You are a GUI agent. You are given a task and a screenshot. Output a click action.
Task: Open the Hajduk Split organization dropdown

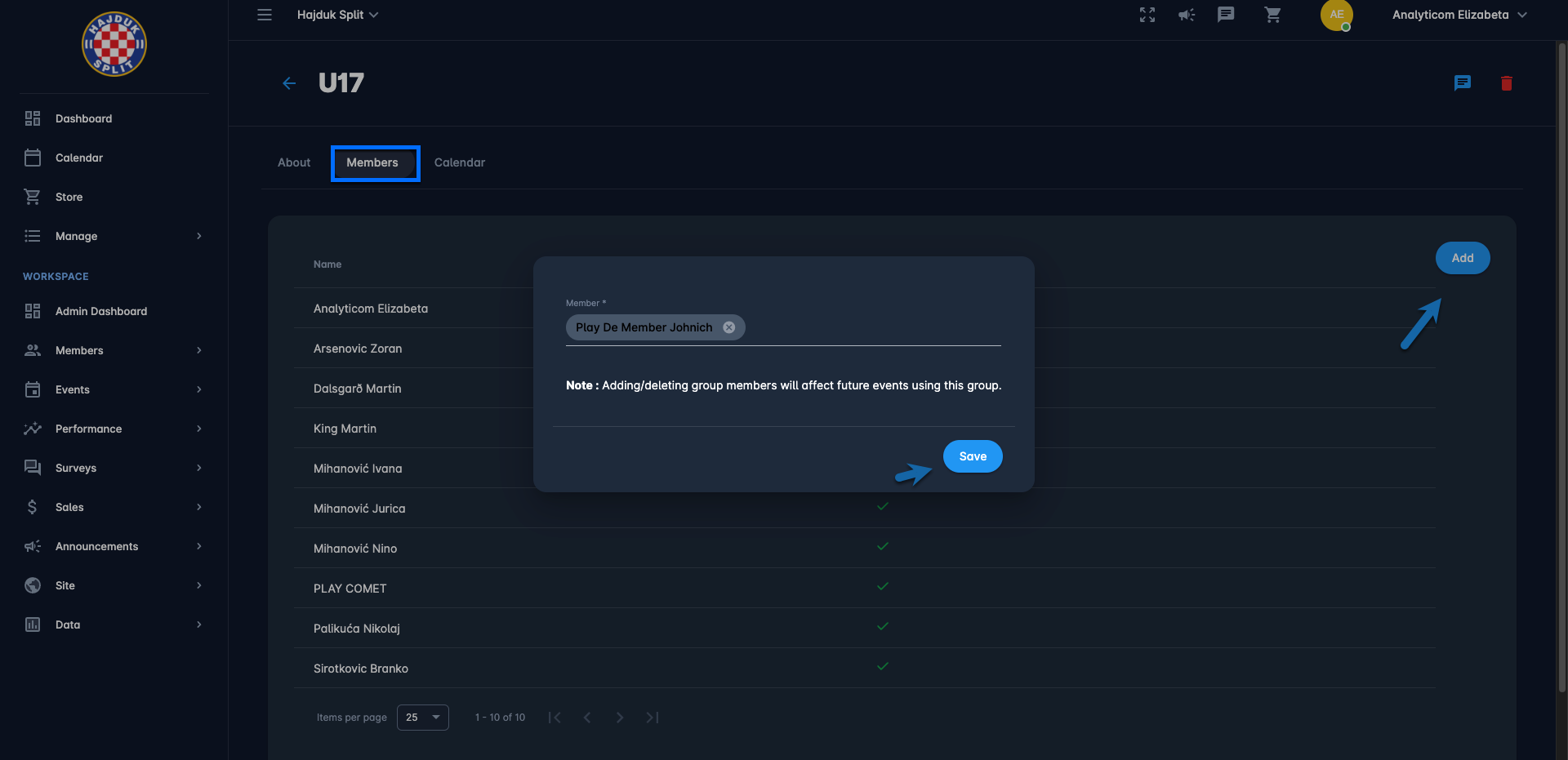337,15
